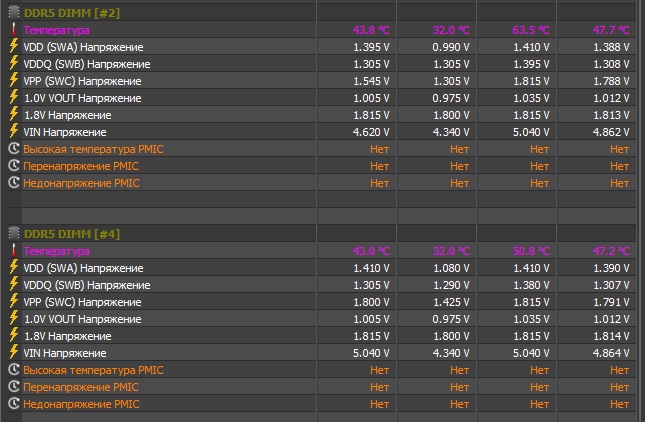Select Перенапряжение PMIC row under DIMM #4
This screenshot has width=645, height=422.
(82, 387)
